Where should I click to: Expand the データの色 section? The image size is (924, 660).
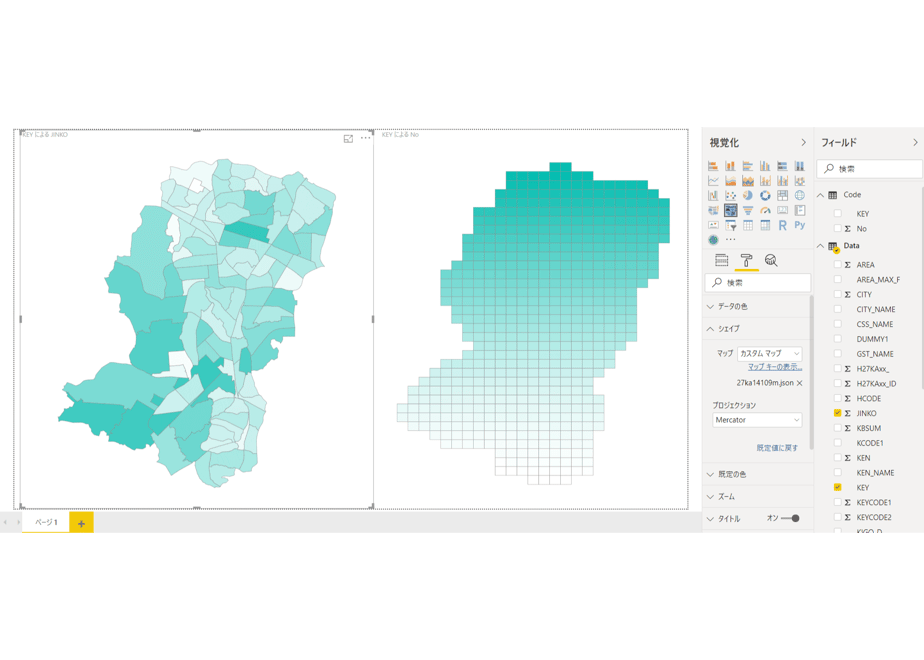[757, 306]
